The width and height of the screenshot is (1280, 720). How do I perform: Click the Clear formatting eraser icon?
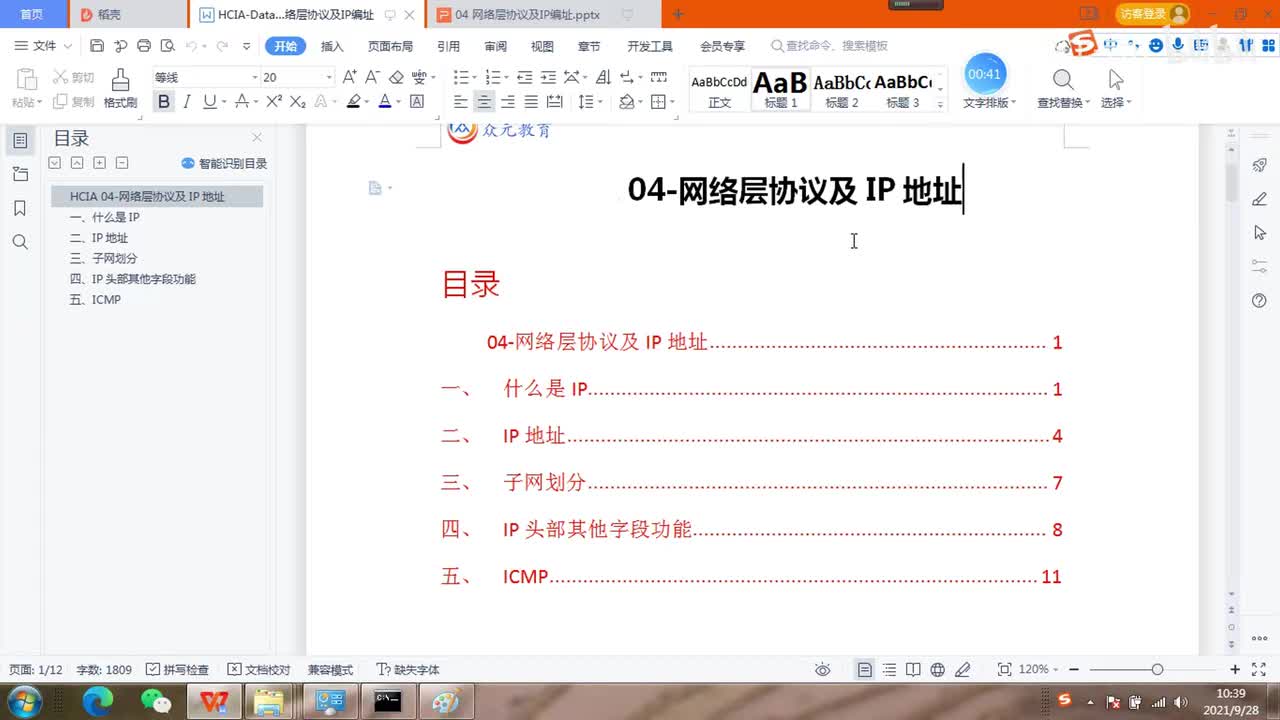point(396,77)
